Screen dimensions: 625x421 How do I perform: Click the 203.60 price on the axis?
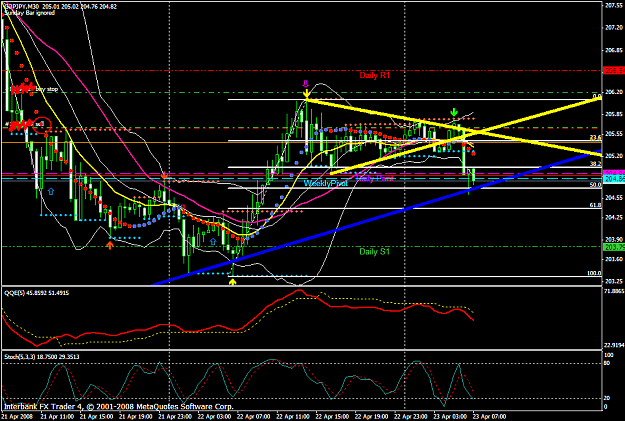(x=615, y=259)
